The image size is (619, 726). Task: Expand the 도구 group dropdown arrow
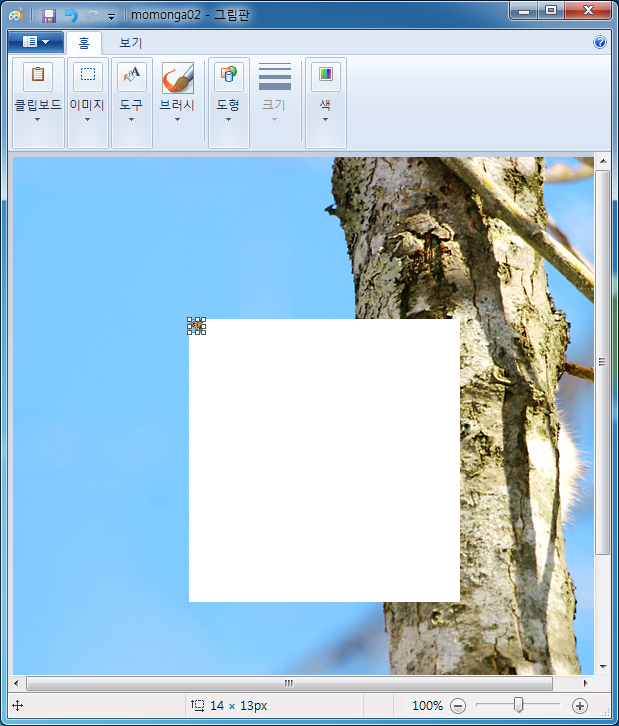point(131,119)
